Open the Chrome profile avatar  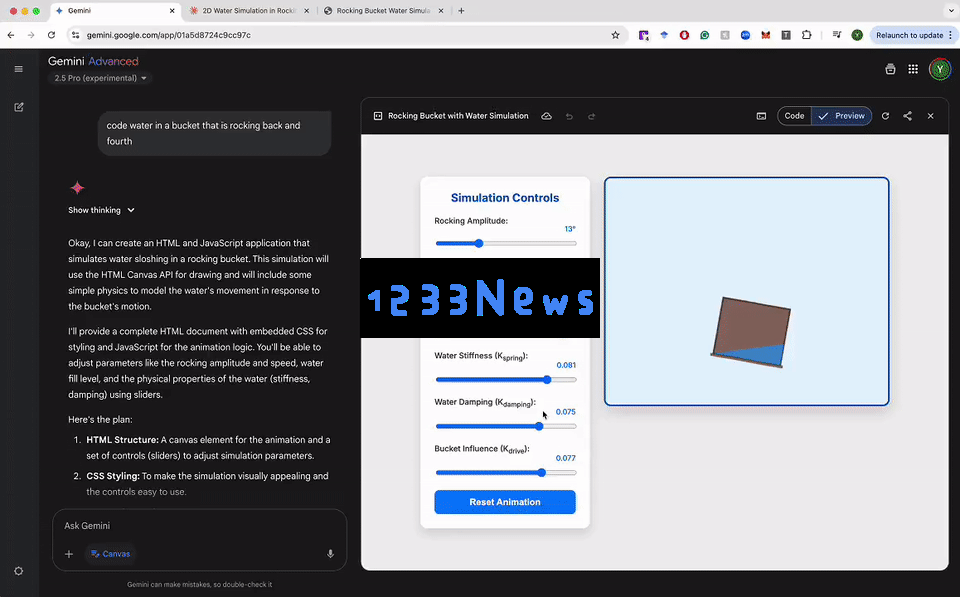click(x=857, y=35)
